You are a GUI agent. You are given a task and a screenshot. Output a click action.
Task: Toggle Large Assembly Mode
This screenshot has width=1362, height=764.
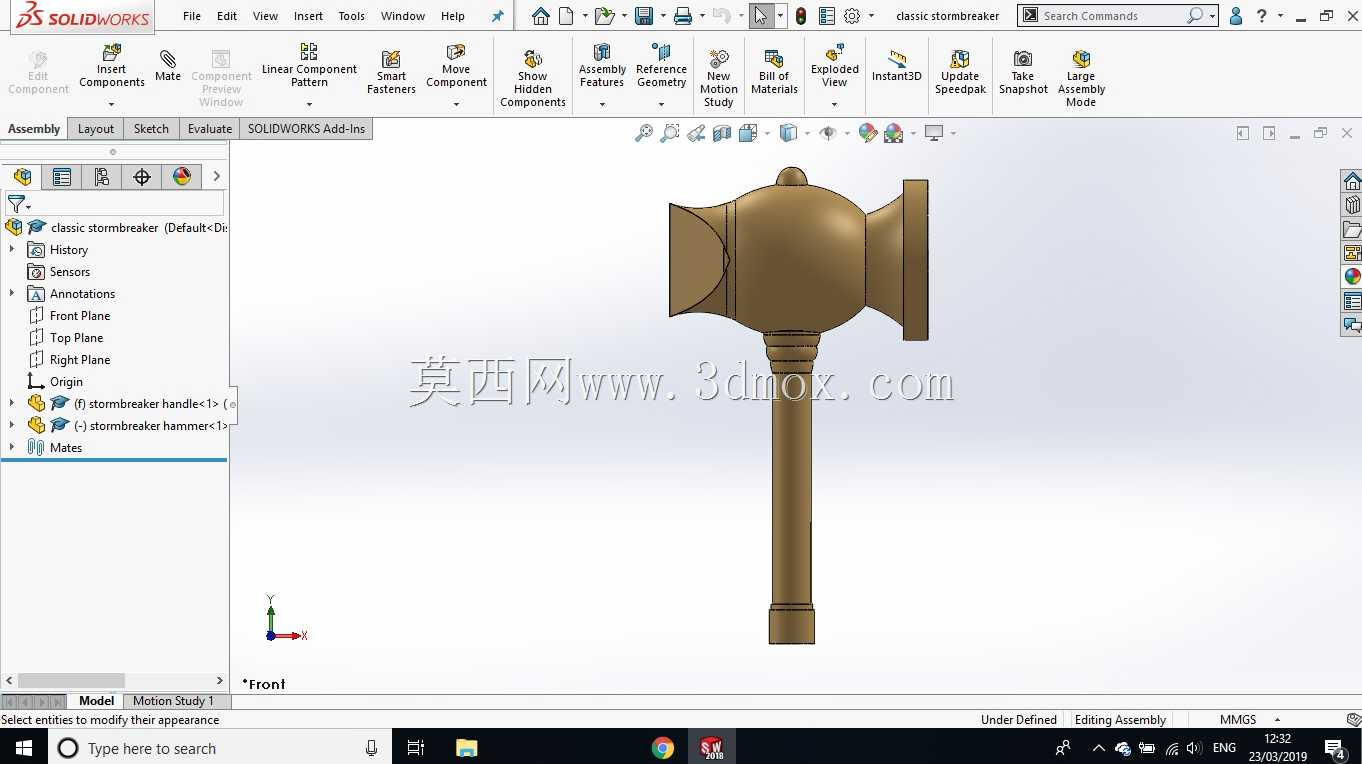[1081, 78]
